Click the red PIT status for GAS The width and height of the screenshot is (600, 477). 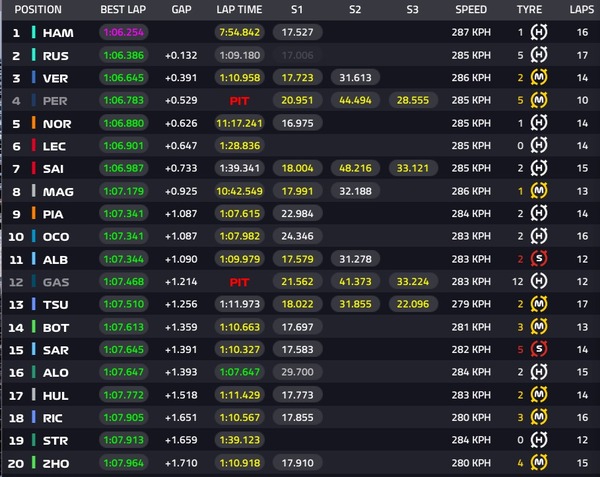click(x=239, y=282)
